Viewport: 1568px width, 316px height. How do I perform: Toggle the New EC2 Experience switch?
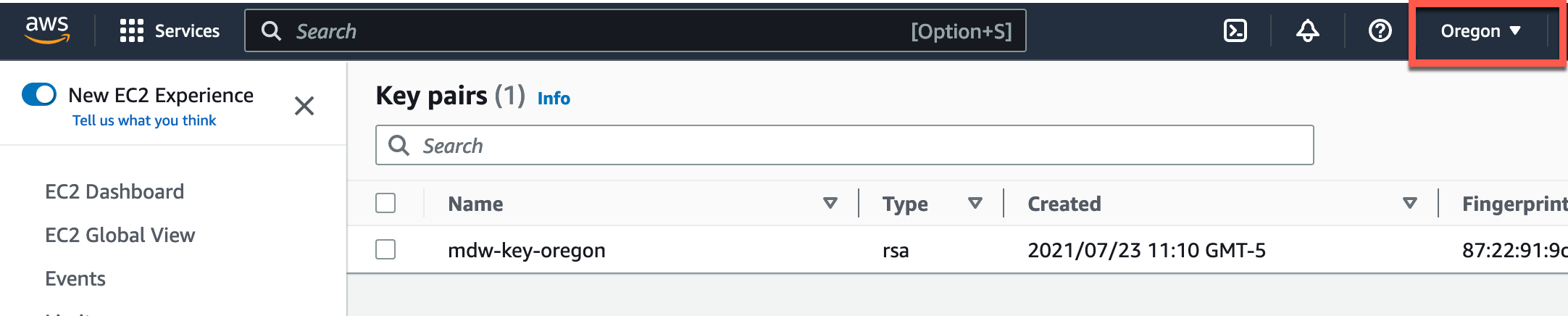click(39, 94)
